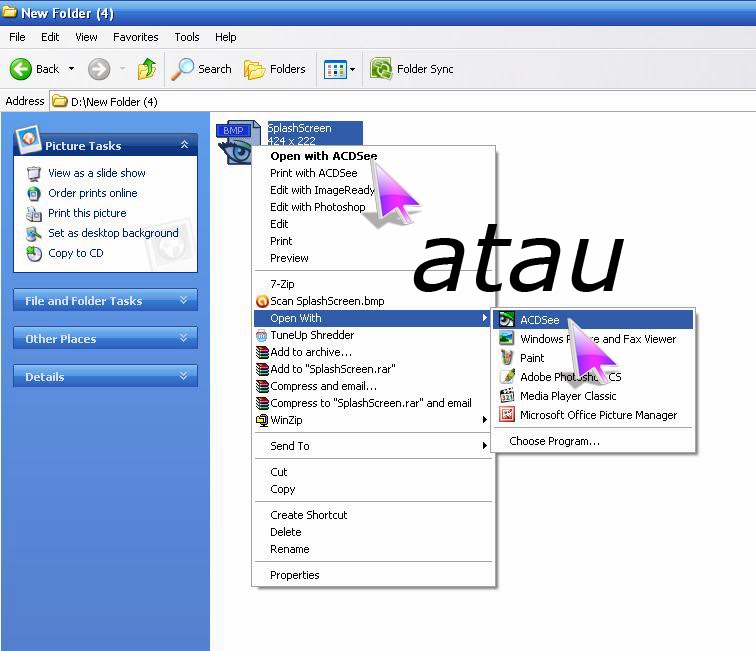The image size is (756, 651).
Task: Open the Views icon button
Action: pyautogui.click(x=335, y=69)
